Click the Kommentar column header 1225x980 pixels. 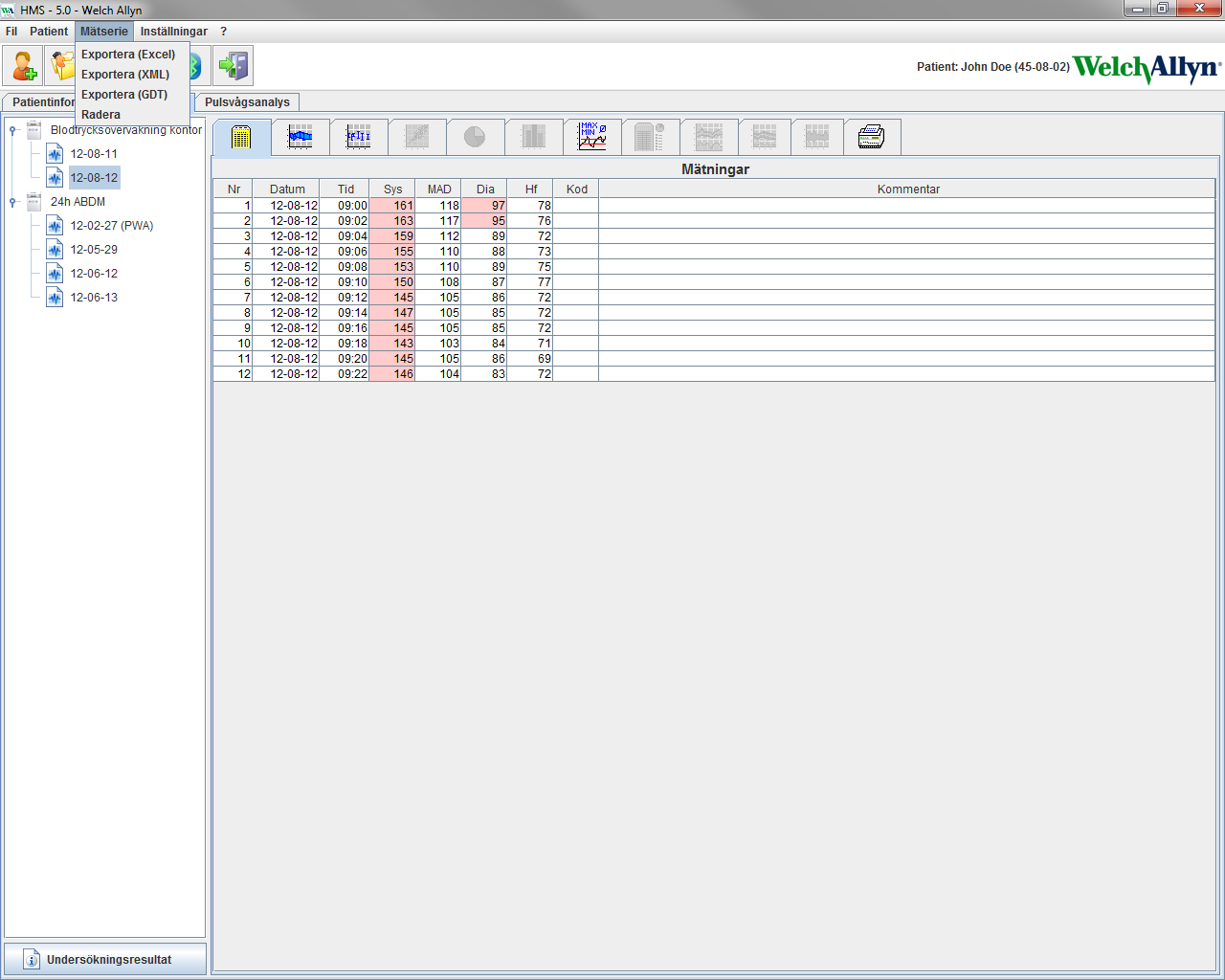908,189
